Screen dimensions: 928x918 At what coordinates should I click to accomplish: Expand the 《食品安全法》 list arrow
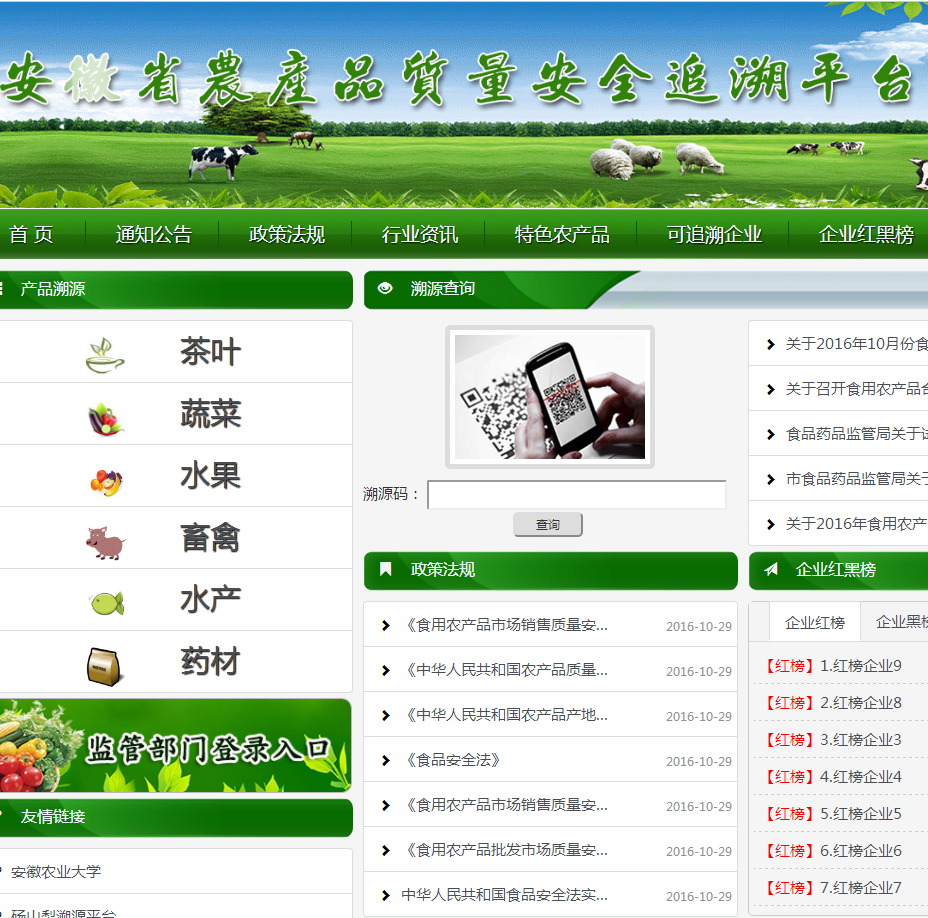[x=386, y=761]
